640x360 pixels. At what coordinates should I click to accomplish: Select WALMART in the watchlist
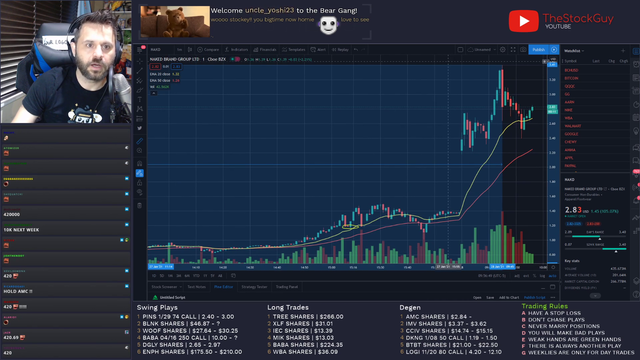click(x=573, y=126)
